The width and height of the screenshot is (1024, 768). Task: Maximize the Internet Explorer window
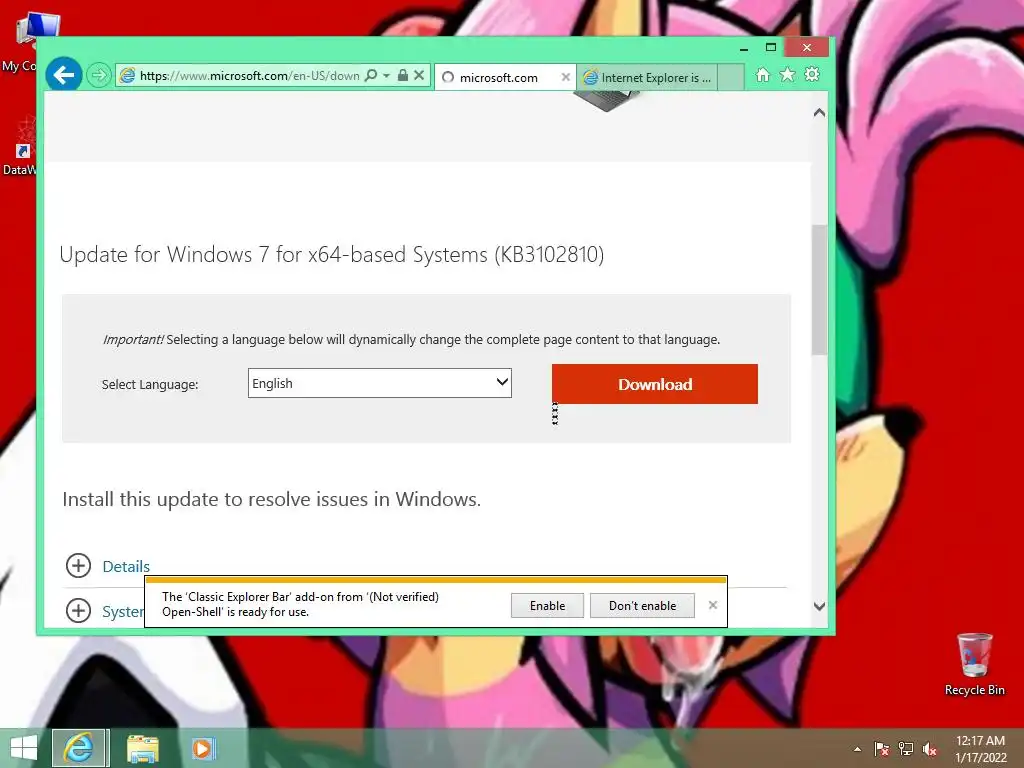(771, 48)
